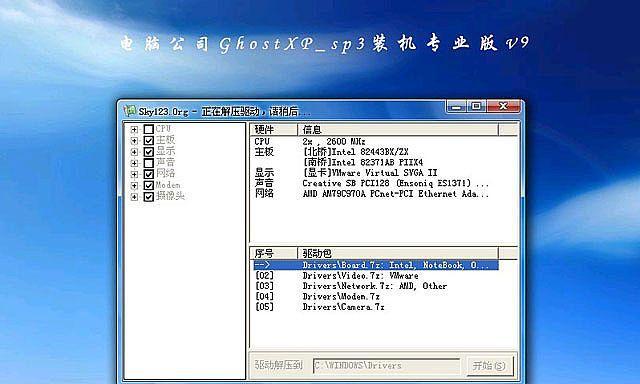Close the Sky123.Org driver window
Screen dimensions: 640x384
tap(504, 107)
